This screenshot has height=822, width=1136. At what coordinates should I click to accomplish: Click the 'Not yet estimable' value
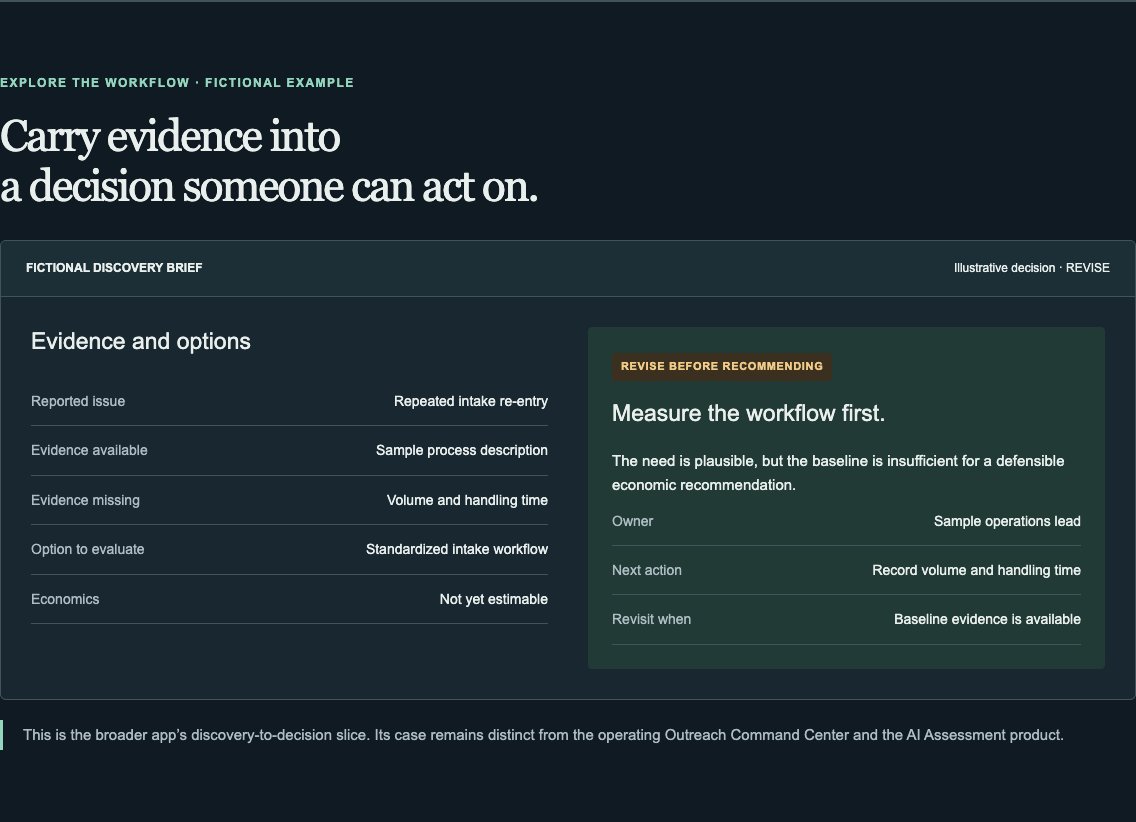coord(493,600)
